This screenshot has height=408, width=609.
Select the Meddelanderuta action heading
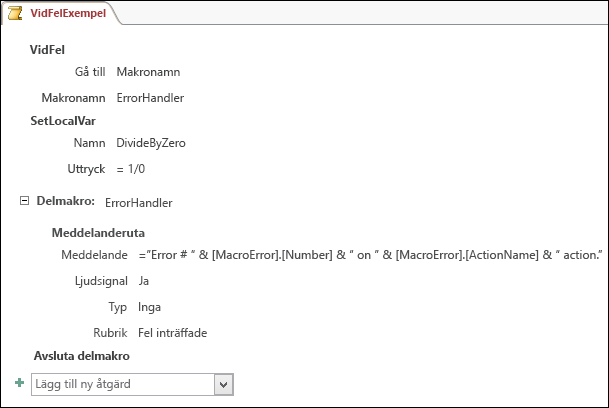coord(98,233)
